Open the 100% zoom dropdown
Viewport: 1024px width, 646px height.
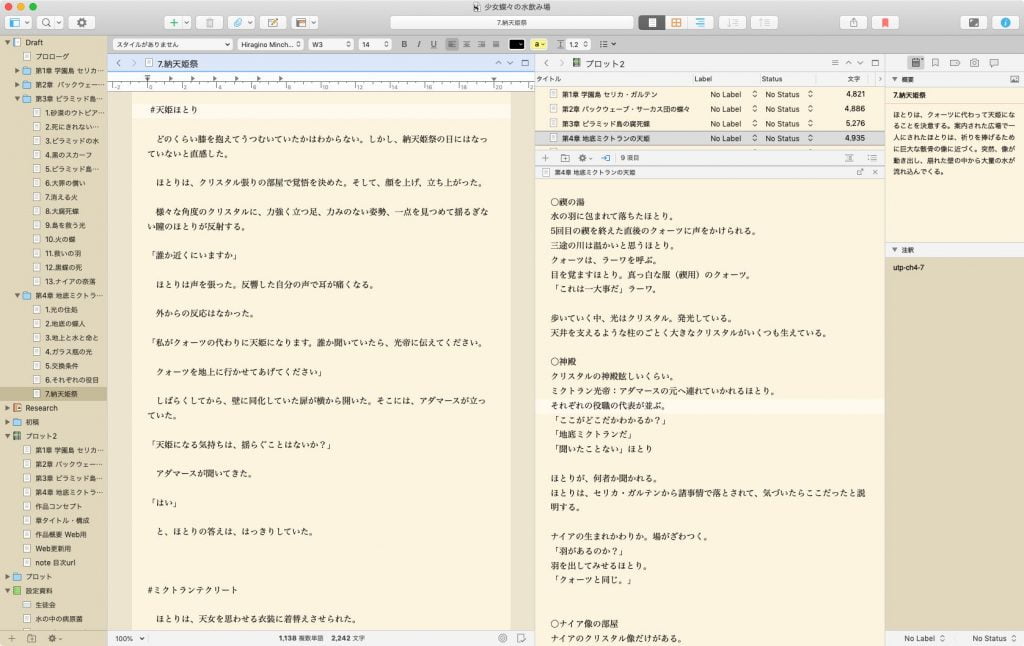click(x=129, y=638)
